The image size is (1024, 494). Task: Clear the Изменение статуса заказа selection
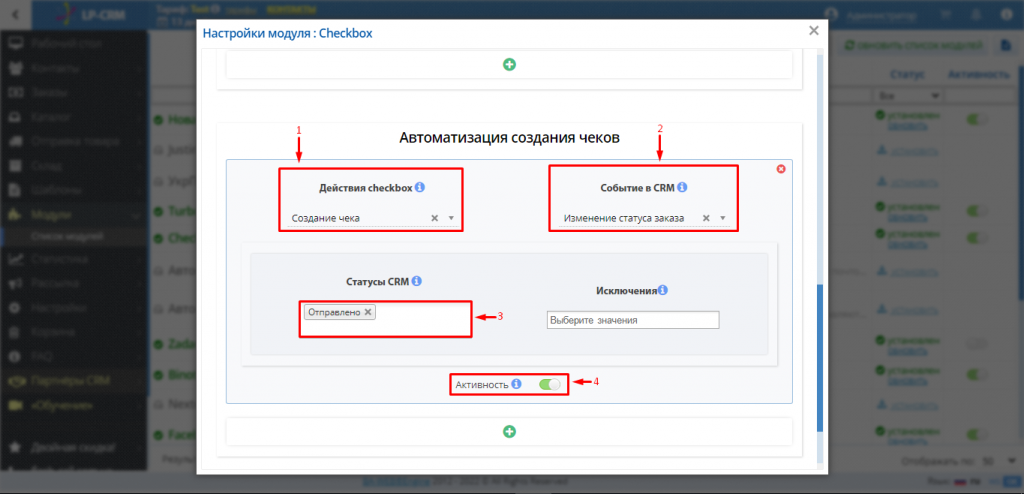coord(706,218)
